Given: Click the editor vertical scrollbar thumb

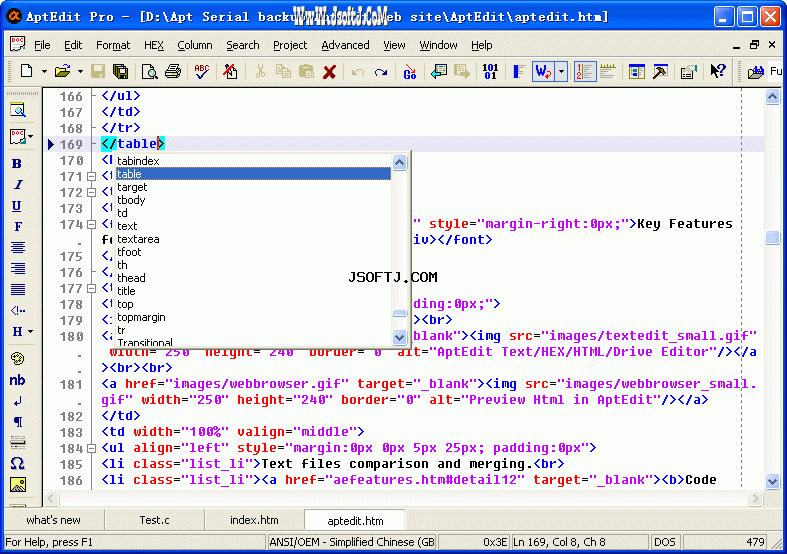Looking at the screenshot, I should click(x=772, y=237).
